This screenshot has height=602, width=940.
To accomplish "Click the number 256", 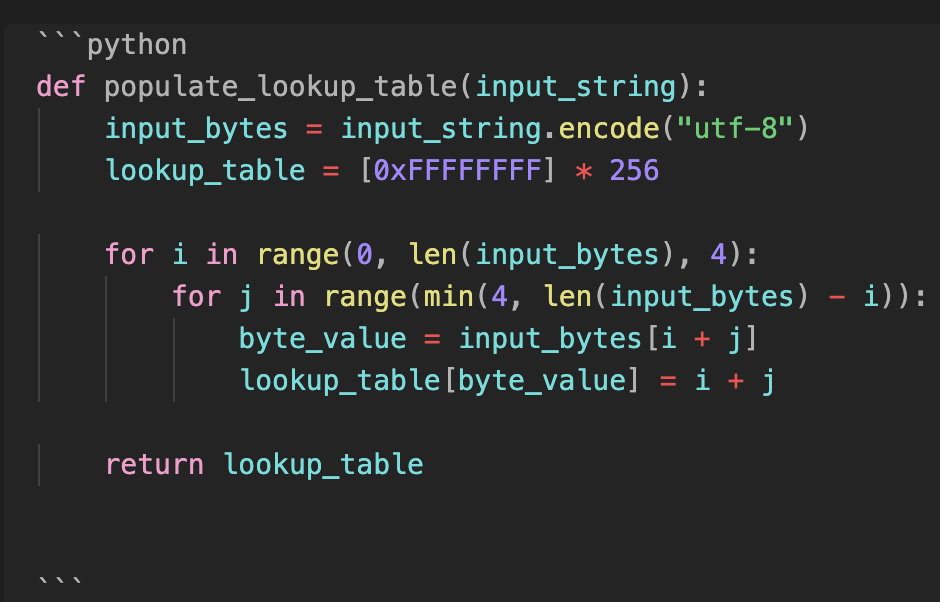I will click(x=634, y=171).
